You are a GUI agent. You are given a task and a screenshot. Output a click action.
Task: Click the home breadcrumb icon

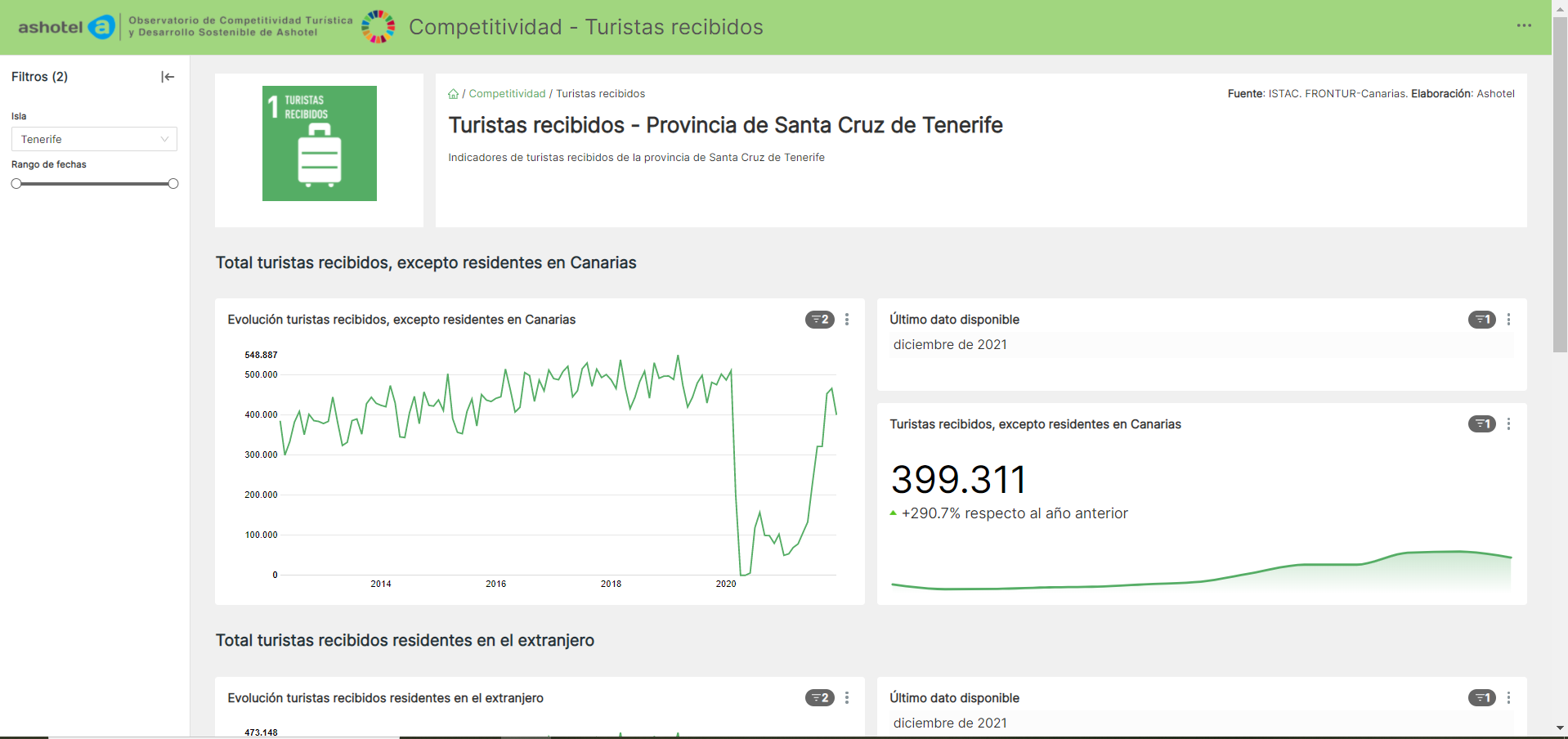point(453,94)
